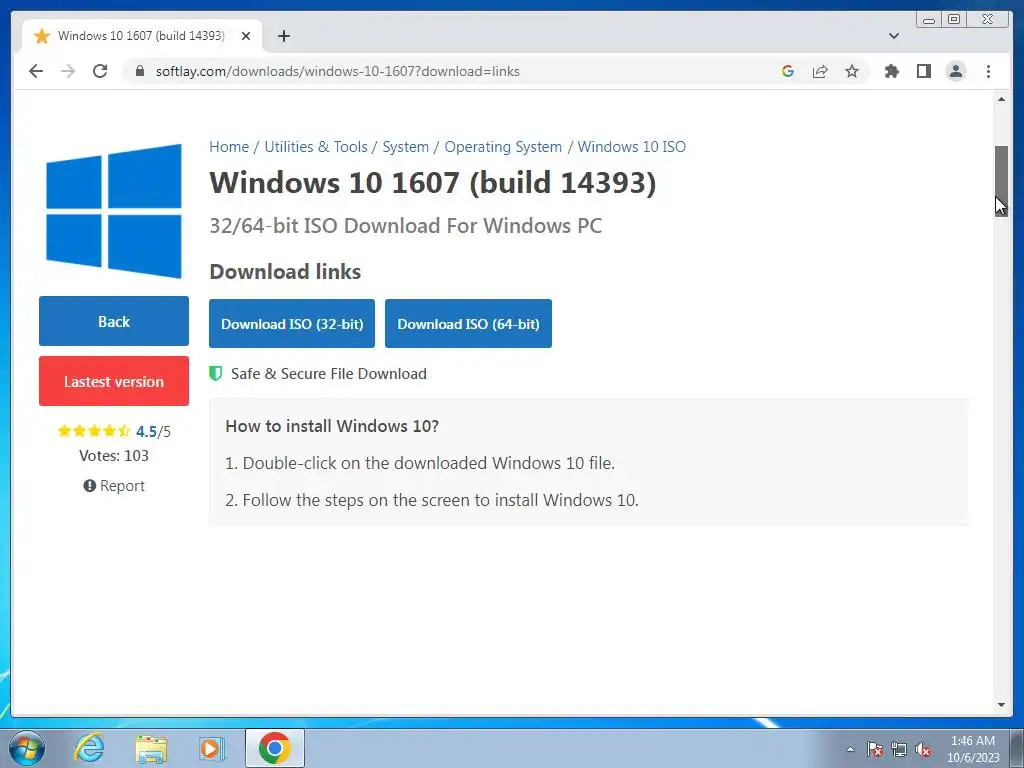
Task: Open Windows Media Player from taskbar
Action: point(212,748)
